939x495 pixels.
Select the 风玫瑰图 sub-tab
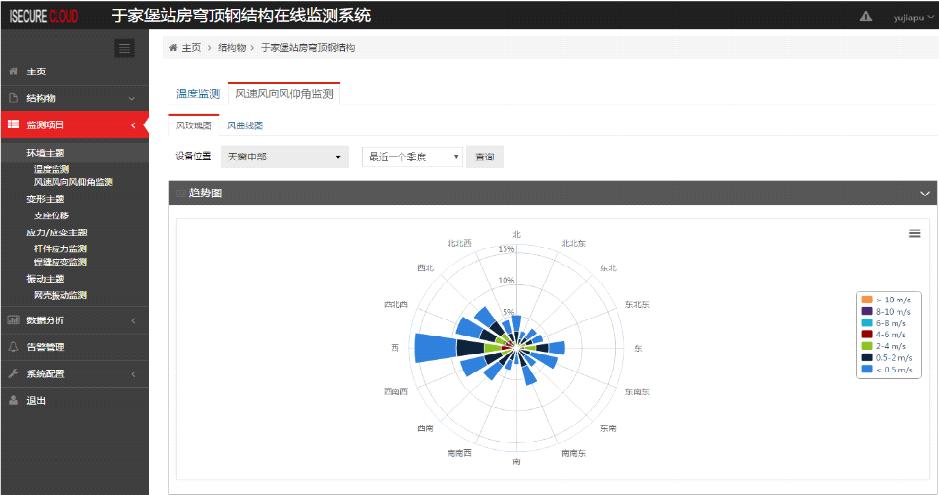(193, 125)
